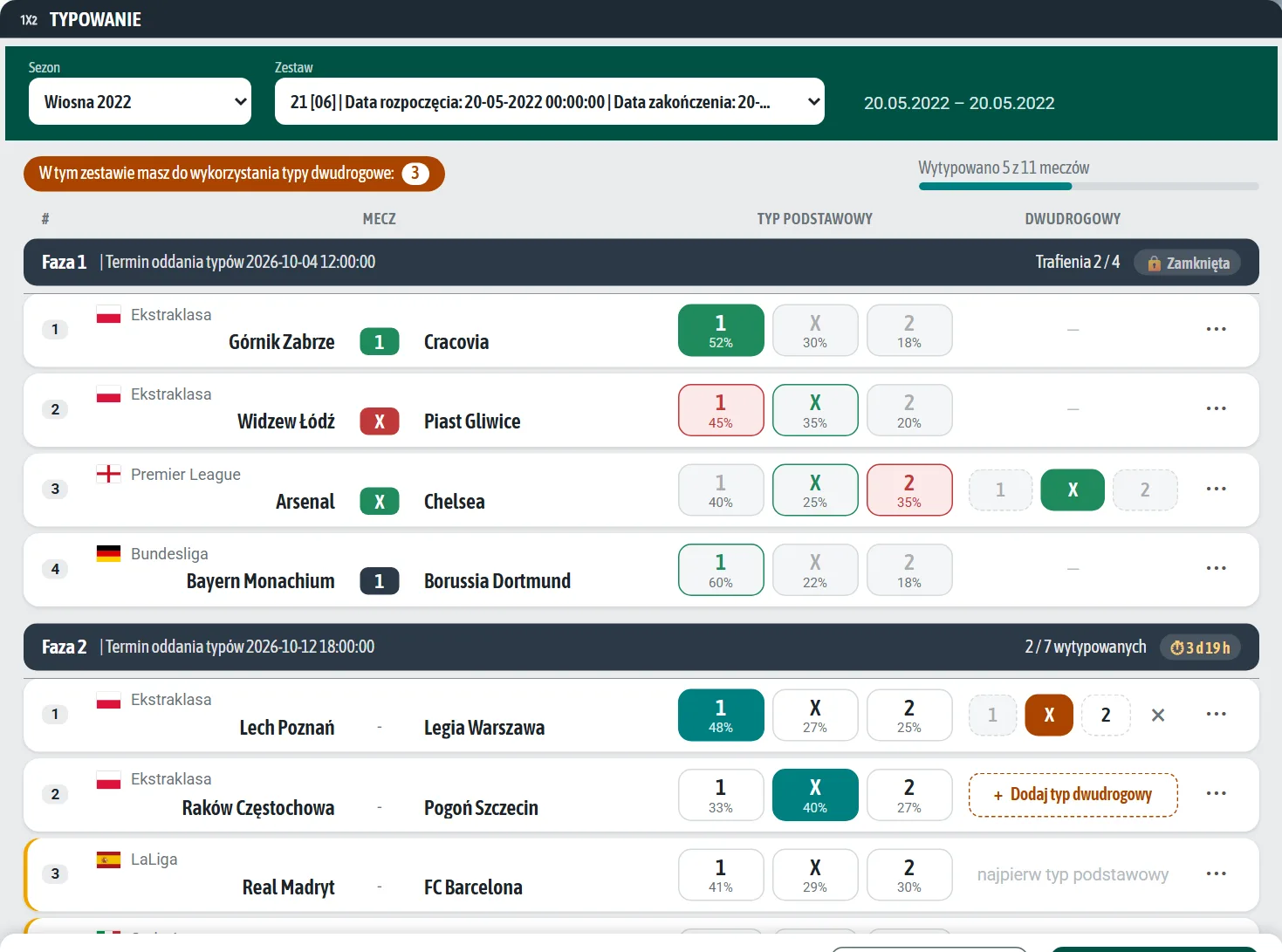
Task: Click the Zamknięta lock badge in Faza 1
Action: click(x=1187, y=263)
